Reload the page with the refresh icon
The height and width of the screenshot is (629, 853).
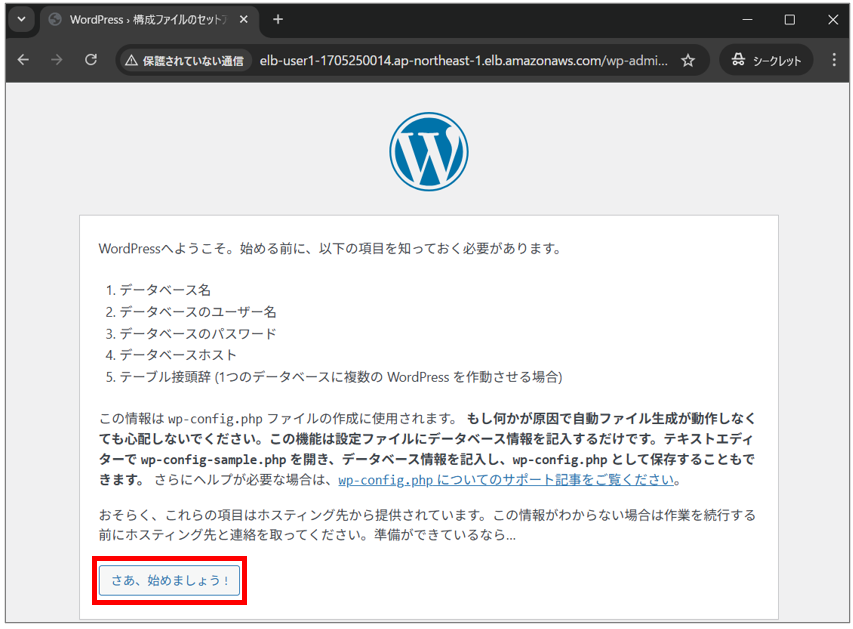click(x=91, y=60)
